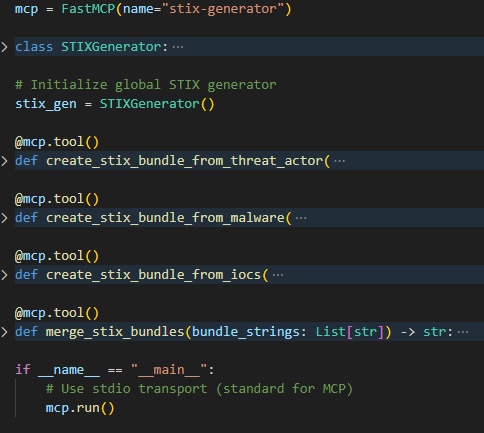Click STIXGenerator() call in assignment
484x433 pixels.
[157, 104]
